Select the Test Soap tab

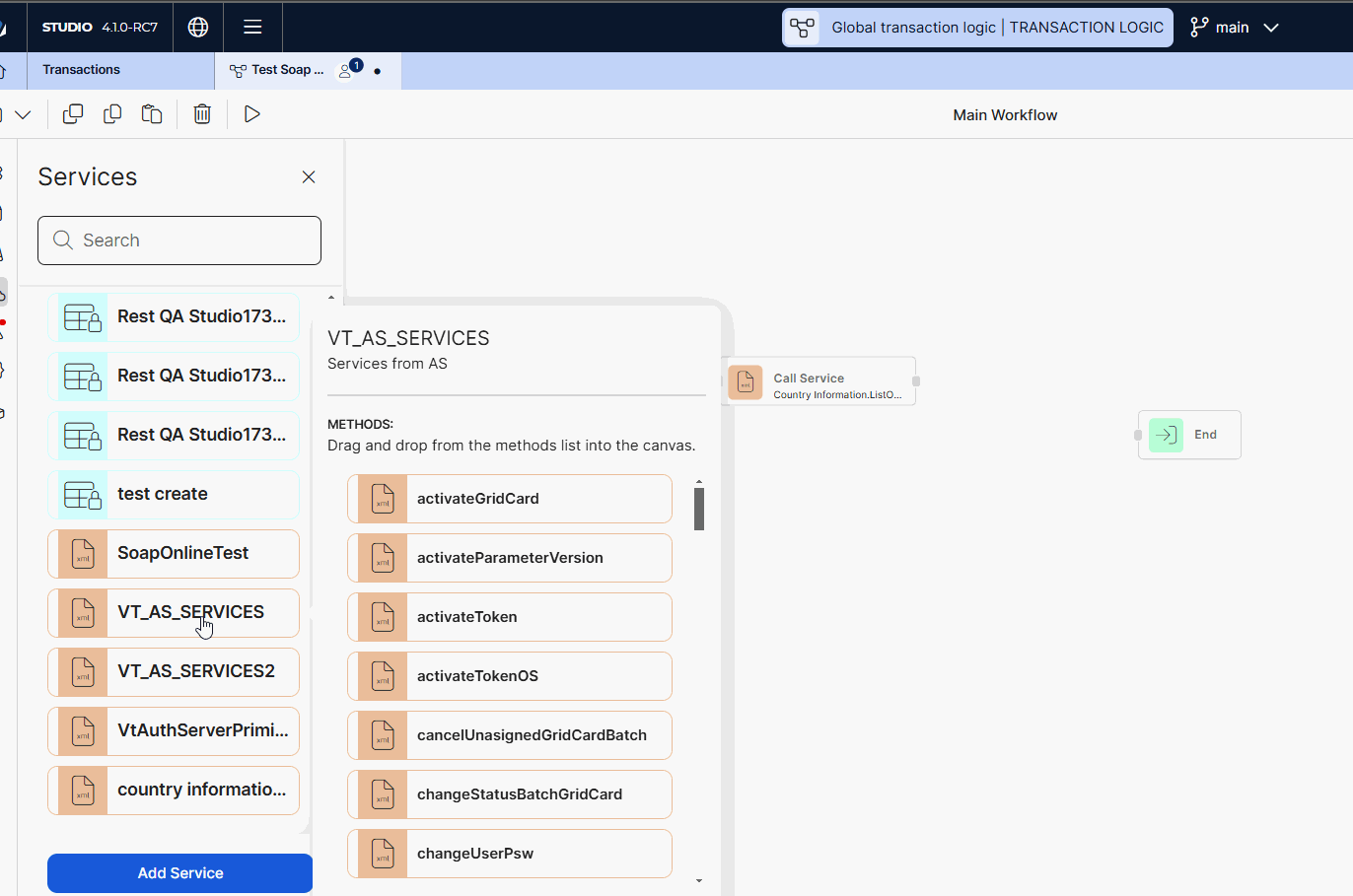(x=281, y=70)
